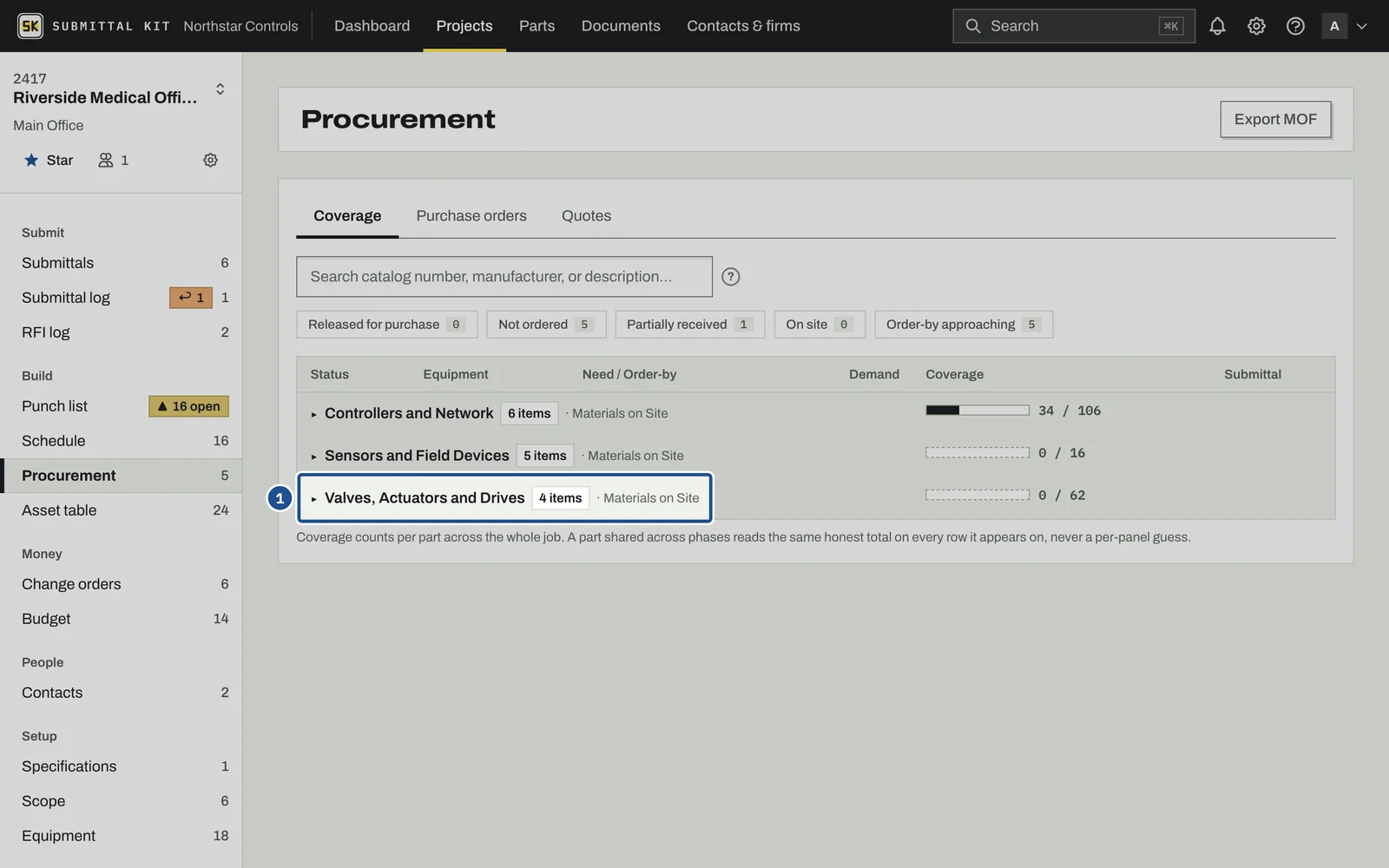The image size is (1389, 868).
Task: Click Sensors and Field Devices coverage bar
Action: point(978,453)
